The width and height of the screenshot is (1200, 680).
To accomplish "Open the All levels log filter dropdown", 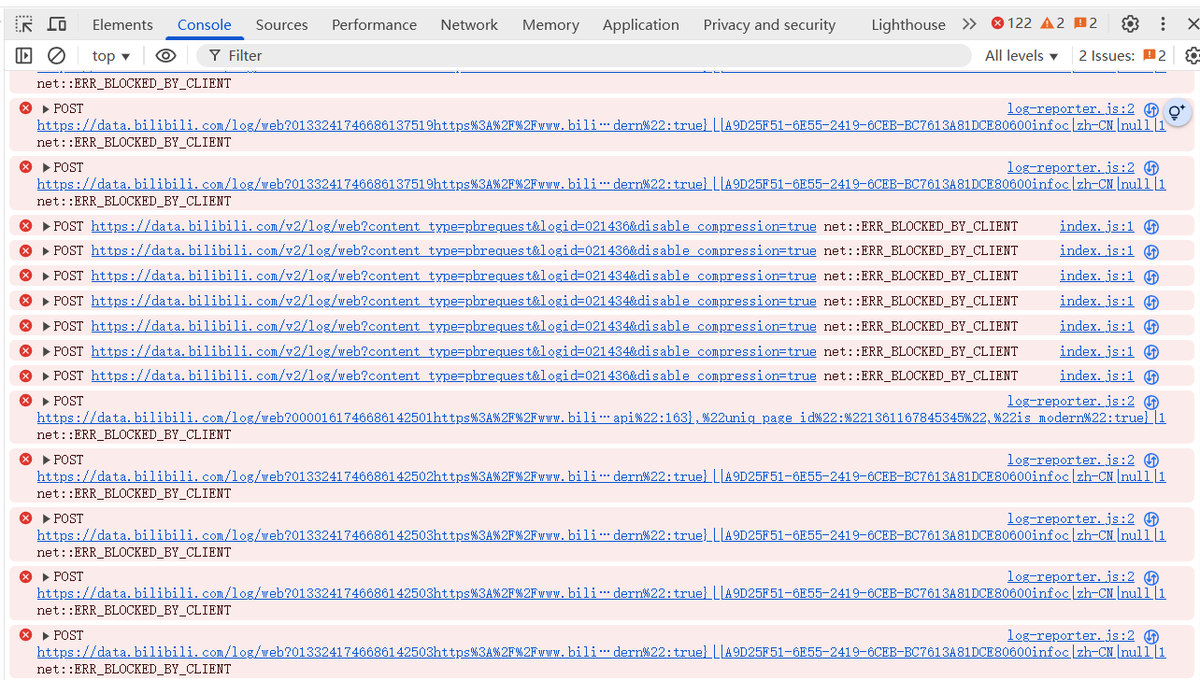I will click(1021, 56).
